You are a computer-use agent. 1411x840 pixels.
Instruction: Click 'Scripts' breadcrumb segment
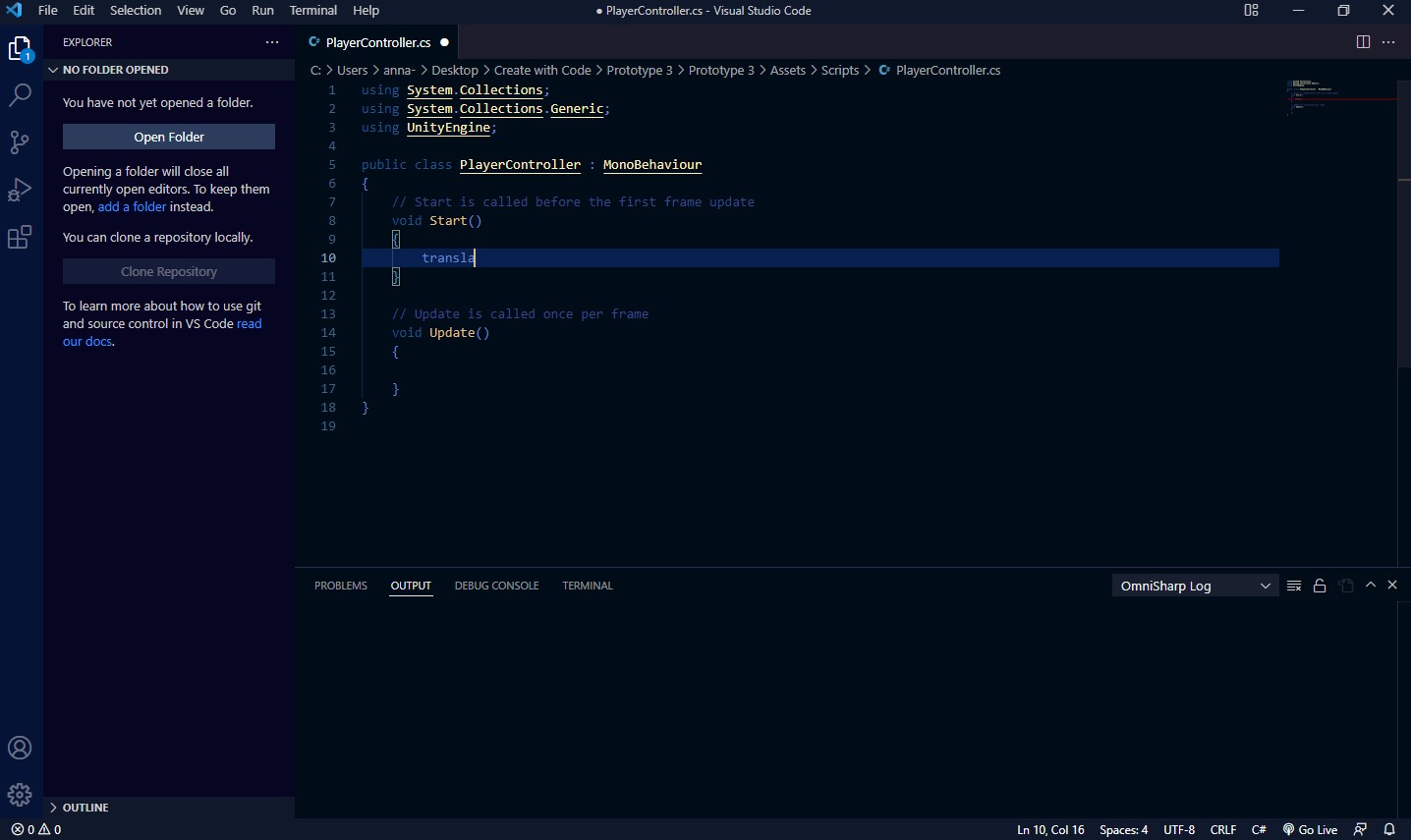(x=840, y=71)
